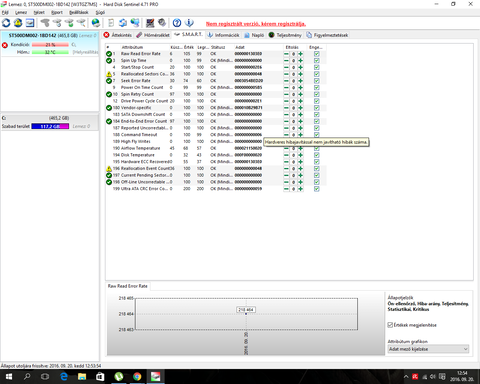Screen dimensions: 480x384
Task: Toggle the Értékek megjelenítése checkbox
Action: (390, 325)
